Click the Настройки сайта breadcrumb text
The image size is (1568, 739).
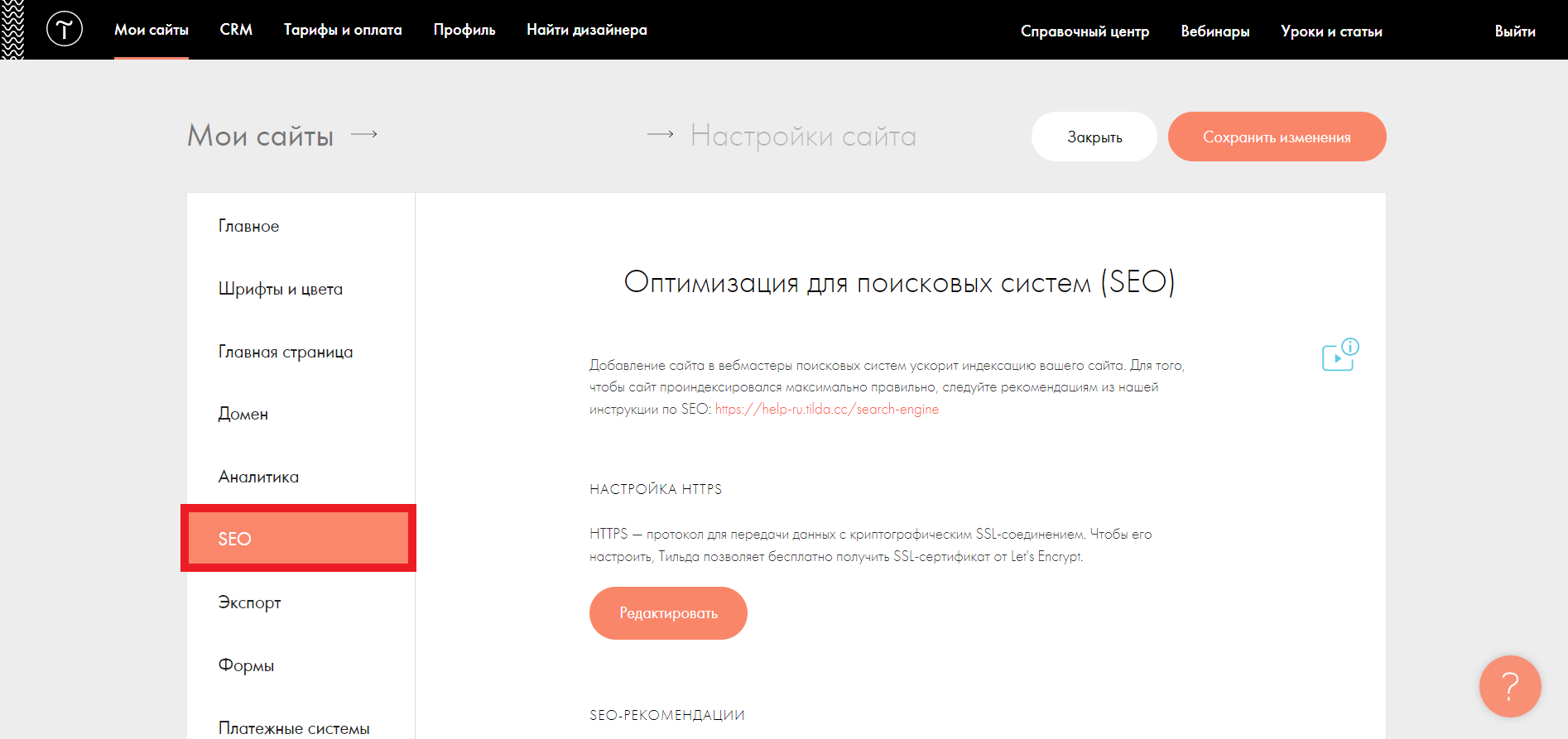(803, 136)
